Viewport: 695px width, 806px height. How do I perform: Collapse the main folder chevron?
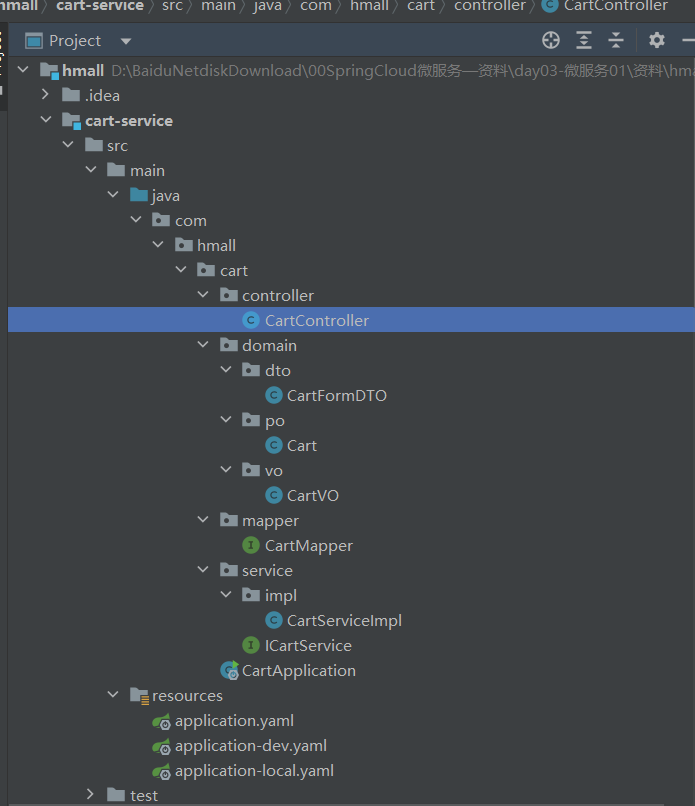tap(91, 169)
